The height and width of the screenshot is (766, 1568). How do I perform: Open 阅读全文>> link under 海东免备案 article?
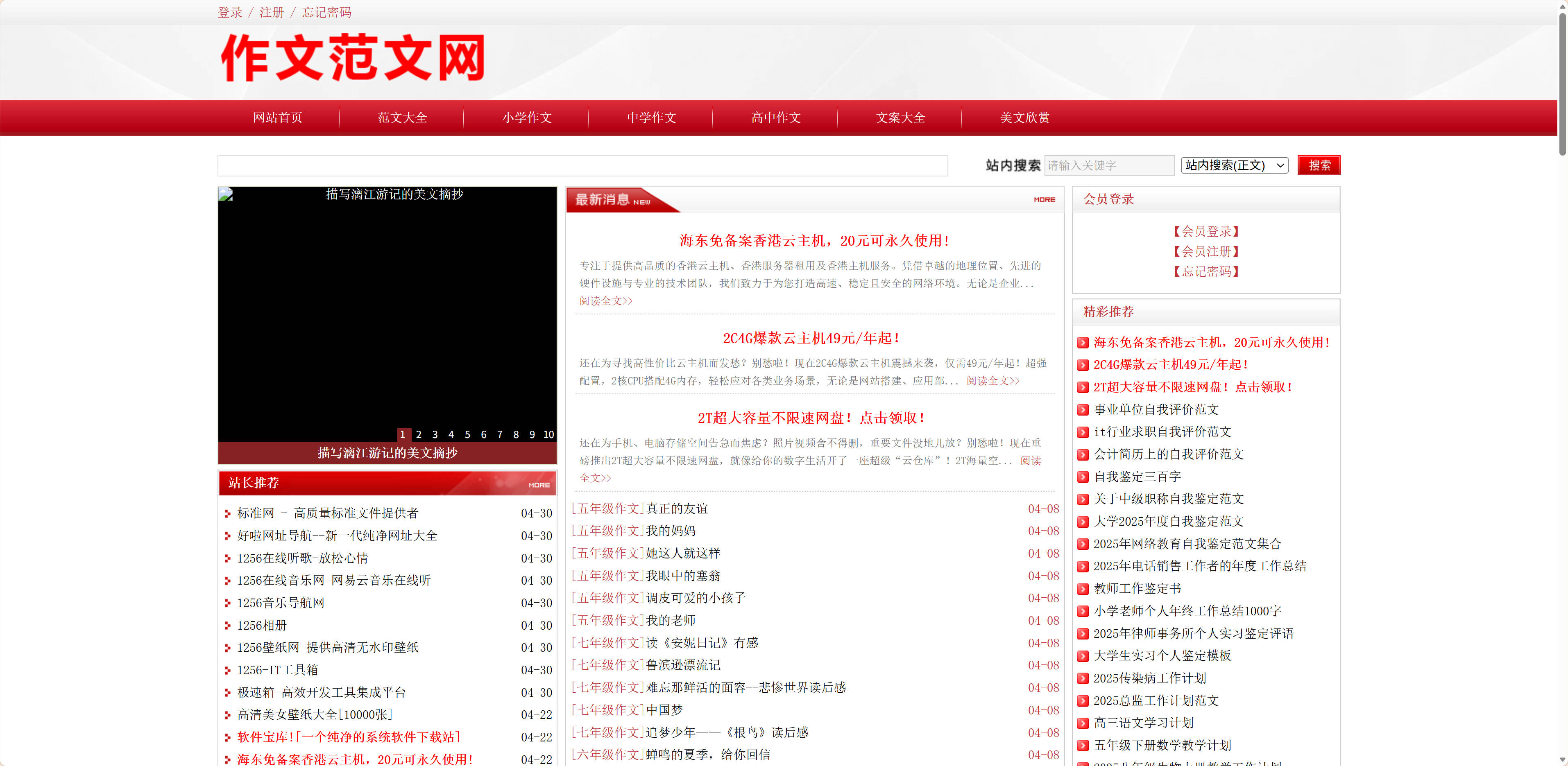coord(606,301)
